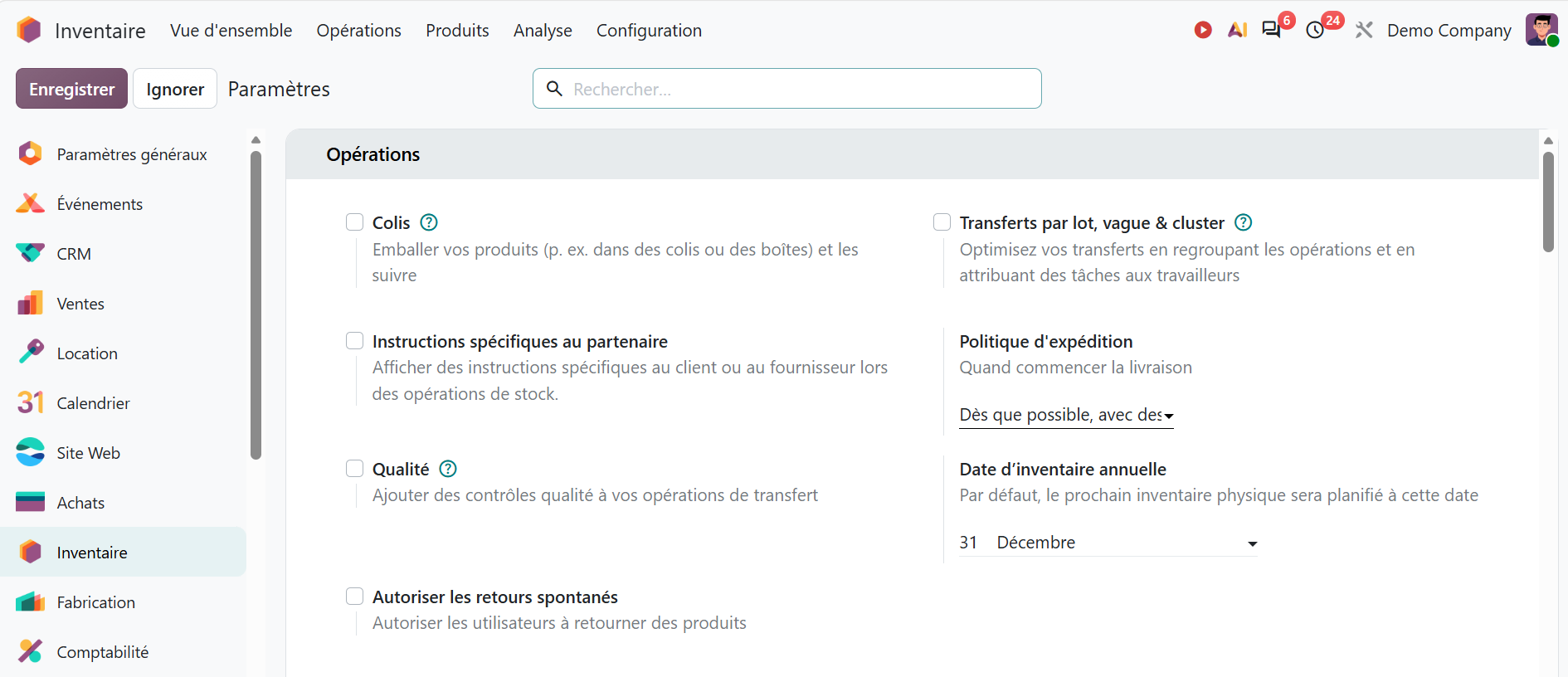Open the Configuration menu
Image resolution: width=1568 pixels, height=677 pixels.
click(649, 30)
